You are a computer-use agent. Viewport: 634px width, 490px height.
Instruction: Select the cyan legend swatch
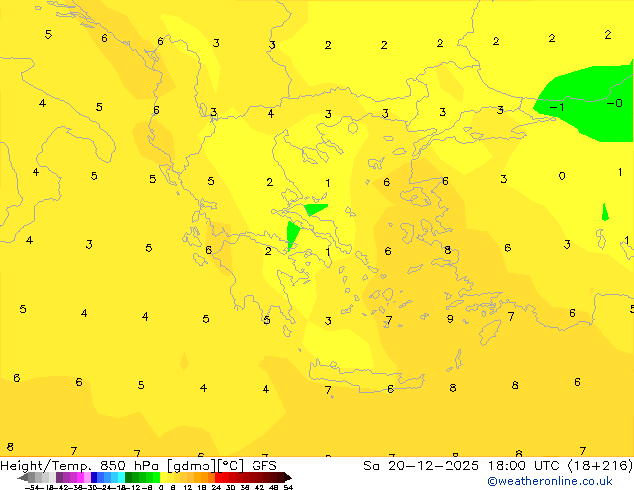pyautogui.click(x=121, y=477)
